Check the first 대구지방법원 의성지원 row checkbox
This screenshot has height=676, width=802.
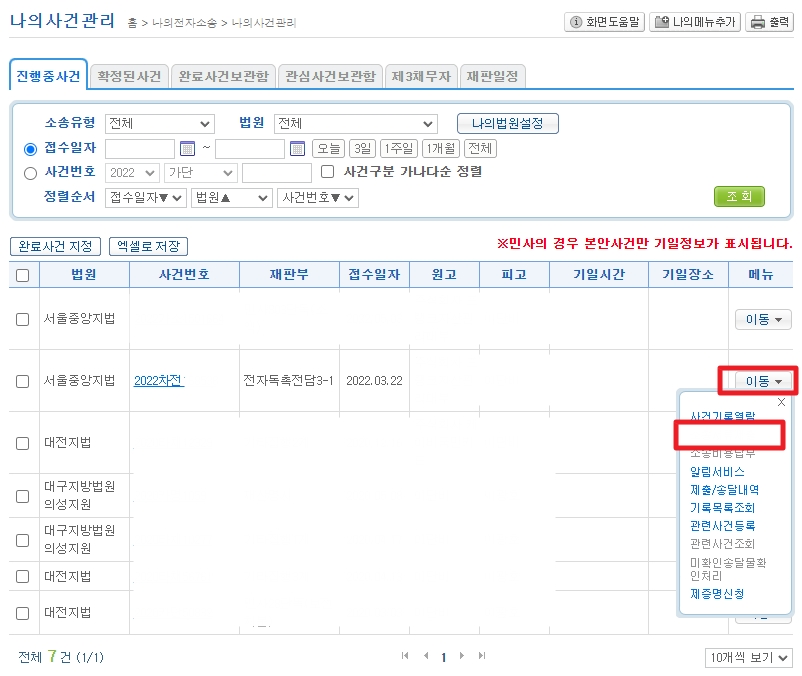[x=23, y=496]
